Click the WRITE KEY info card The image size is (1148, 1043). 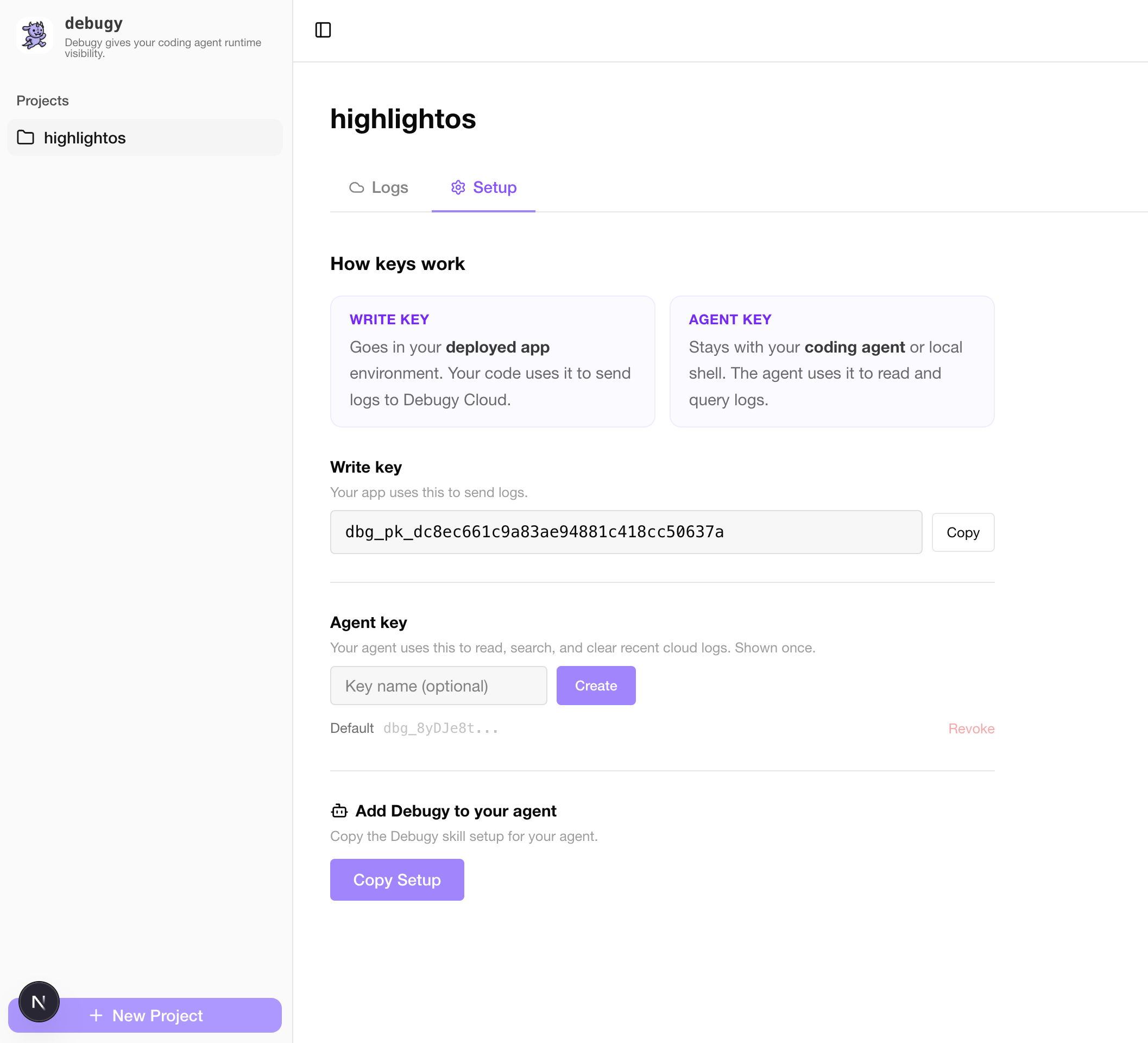coord(492,362)
